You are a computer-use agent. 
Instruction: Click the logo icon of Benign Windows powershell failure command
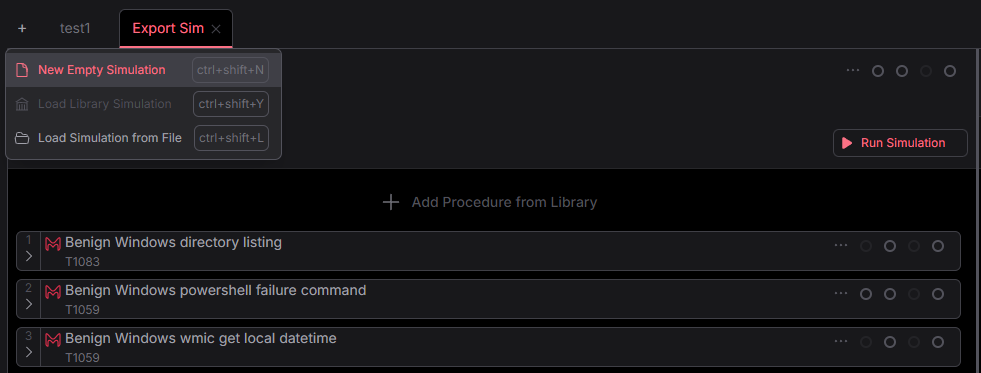coord(53,292)
